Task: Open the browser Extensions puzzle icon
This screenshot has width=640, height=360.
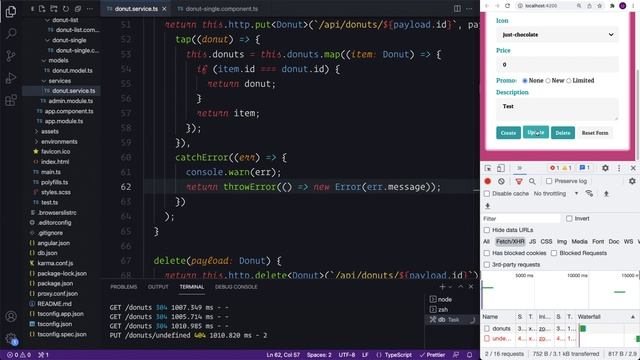Action: pos(612,6)
